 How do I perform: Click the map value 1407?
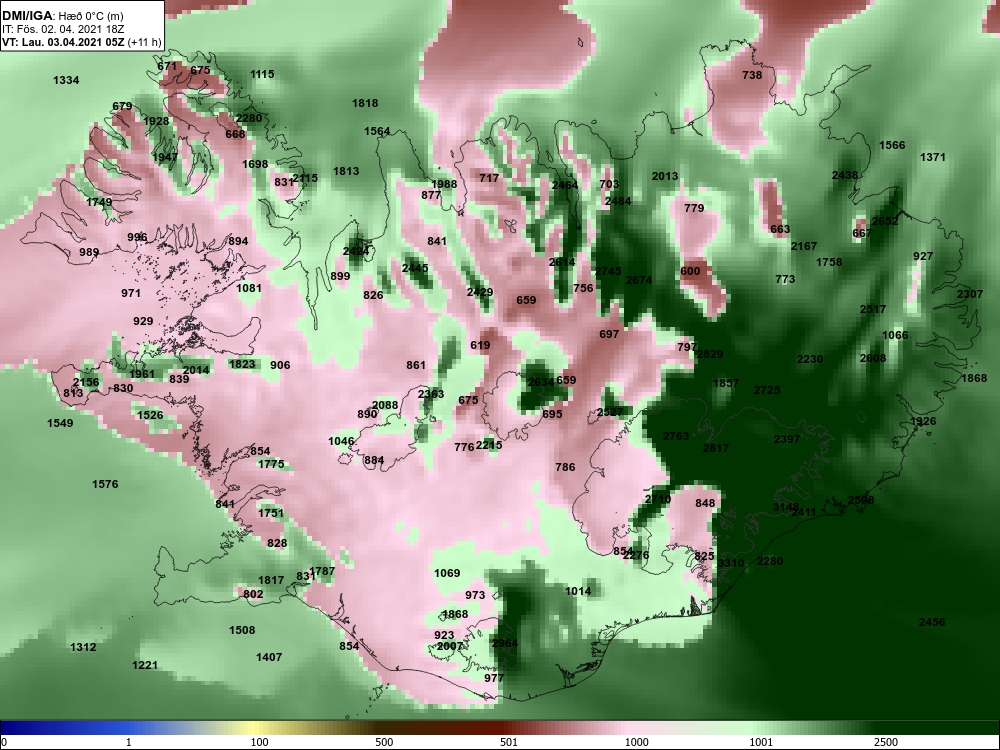point(269,658)
